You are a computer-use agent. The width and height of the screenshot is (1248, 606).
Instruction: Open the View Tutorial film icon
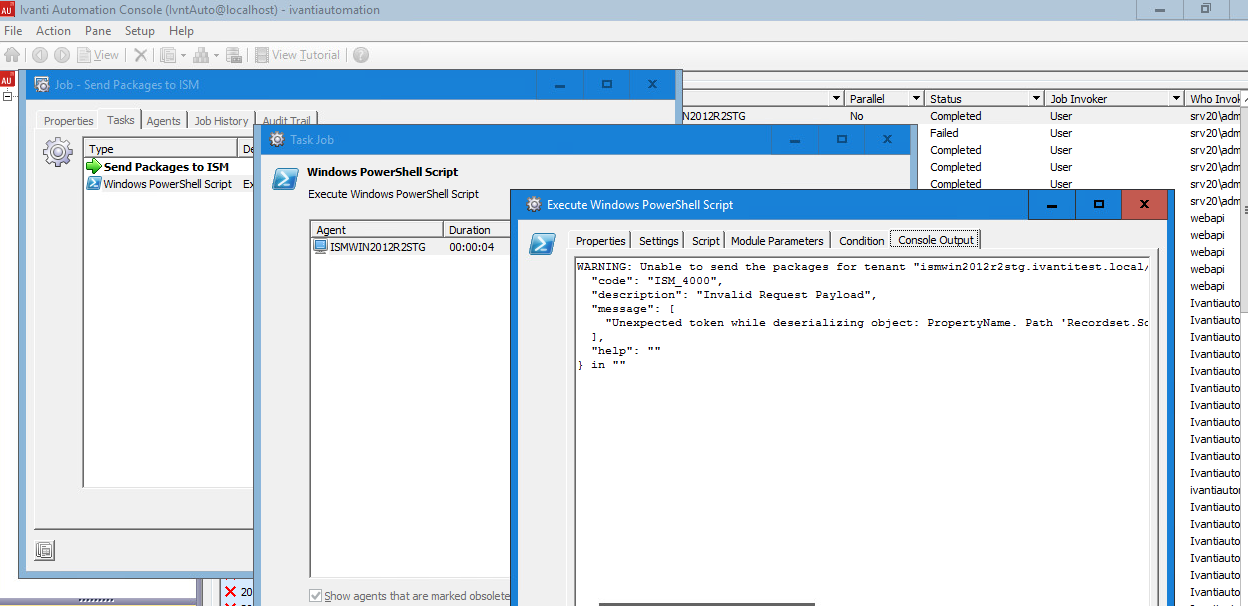pos(263,54)
